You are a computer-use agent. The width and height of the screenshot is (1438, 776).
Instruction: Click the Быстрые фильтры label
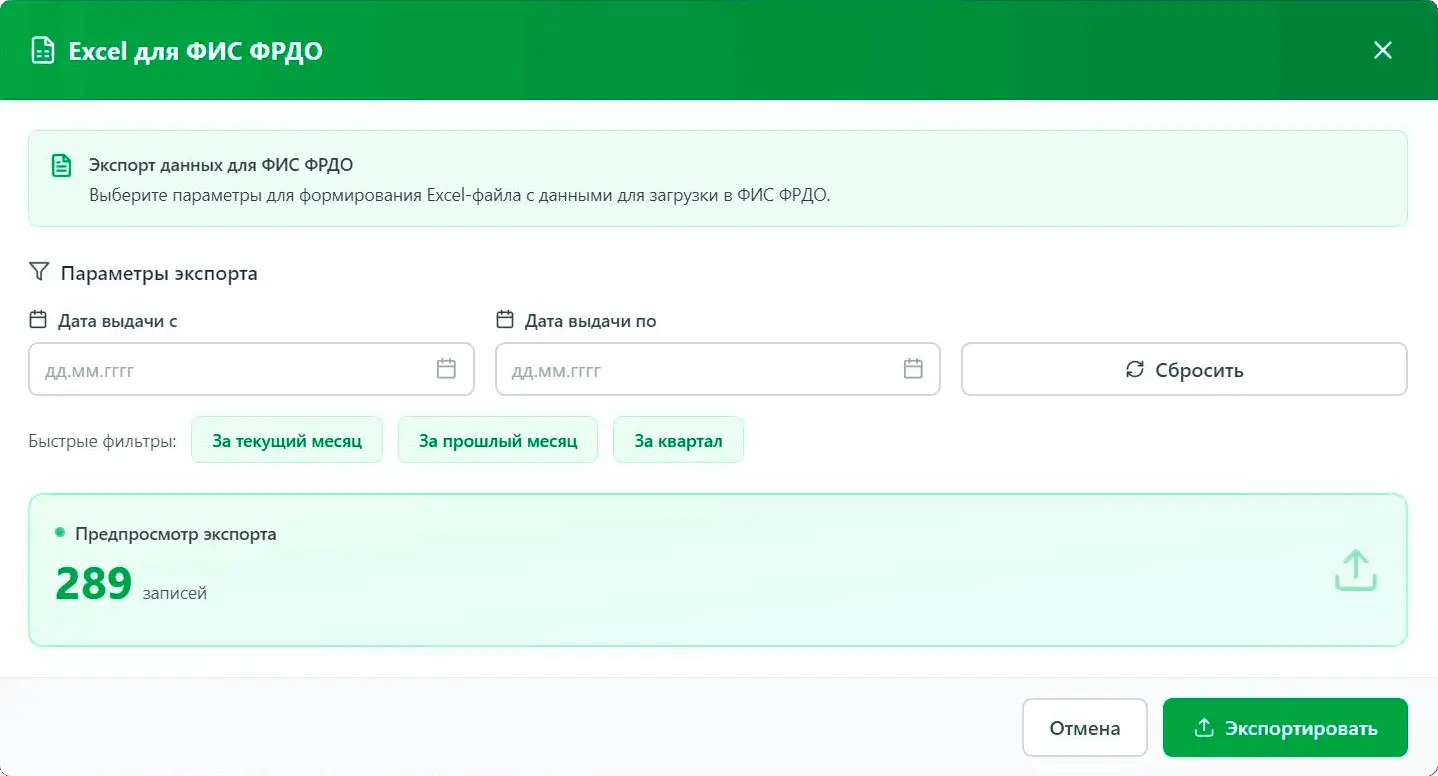click(x=102, y=441)
